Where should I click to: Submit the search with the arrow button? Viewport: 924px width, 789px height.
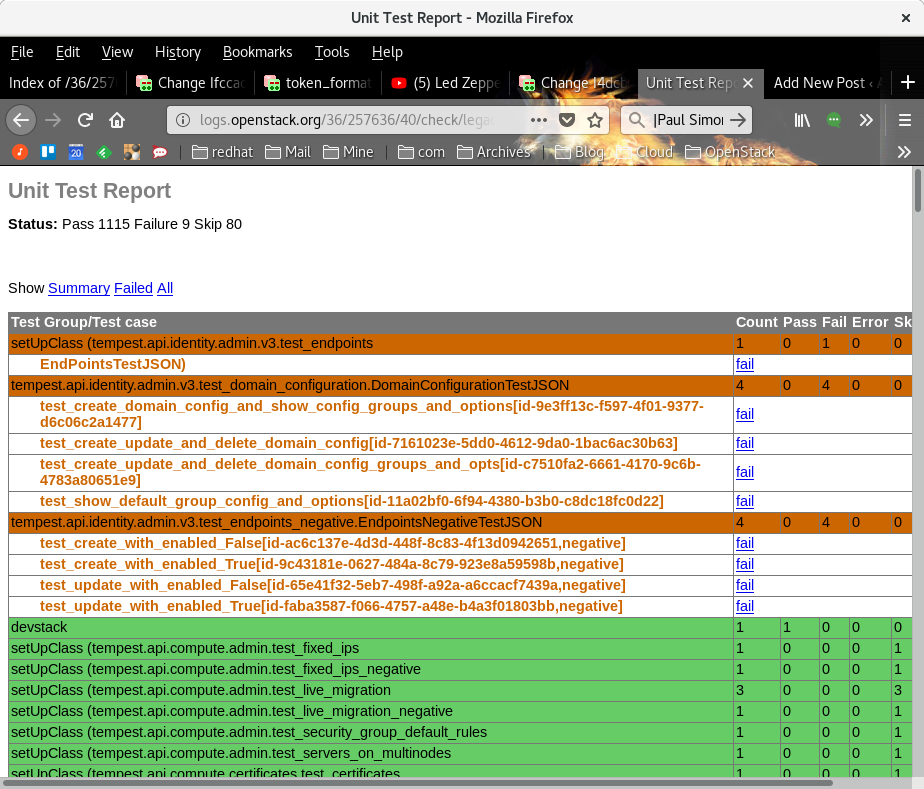coord(738,120)
